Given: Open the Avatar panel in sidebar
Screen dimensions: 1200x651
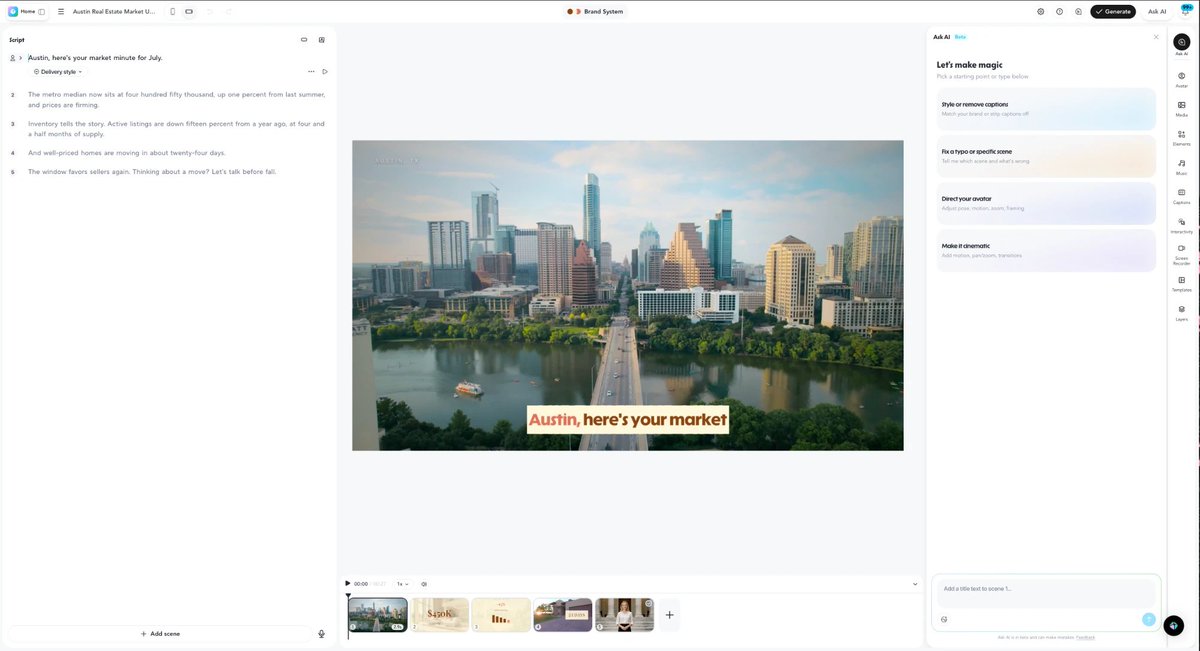Looking at the screenshot, I should pos(1181,79).
